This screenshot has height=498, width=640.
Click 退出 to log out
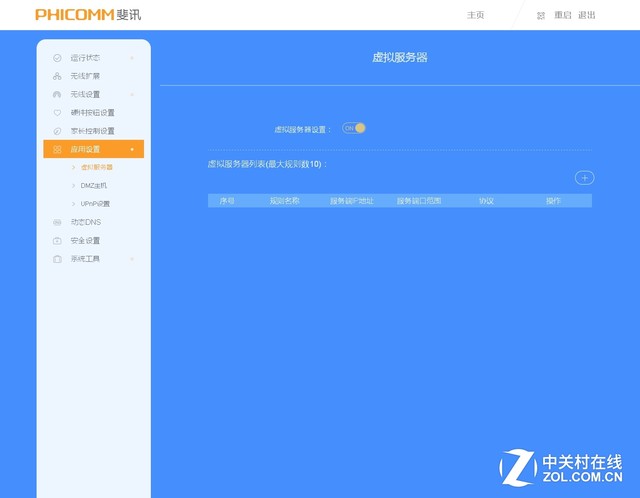click(x=587, y=15)
